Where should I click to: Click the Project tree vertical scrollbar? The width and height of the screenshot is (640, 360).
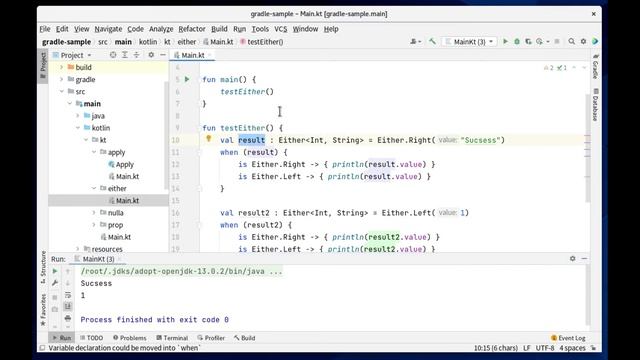tap(166, 135)
